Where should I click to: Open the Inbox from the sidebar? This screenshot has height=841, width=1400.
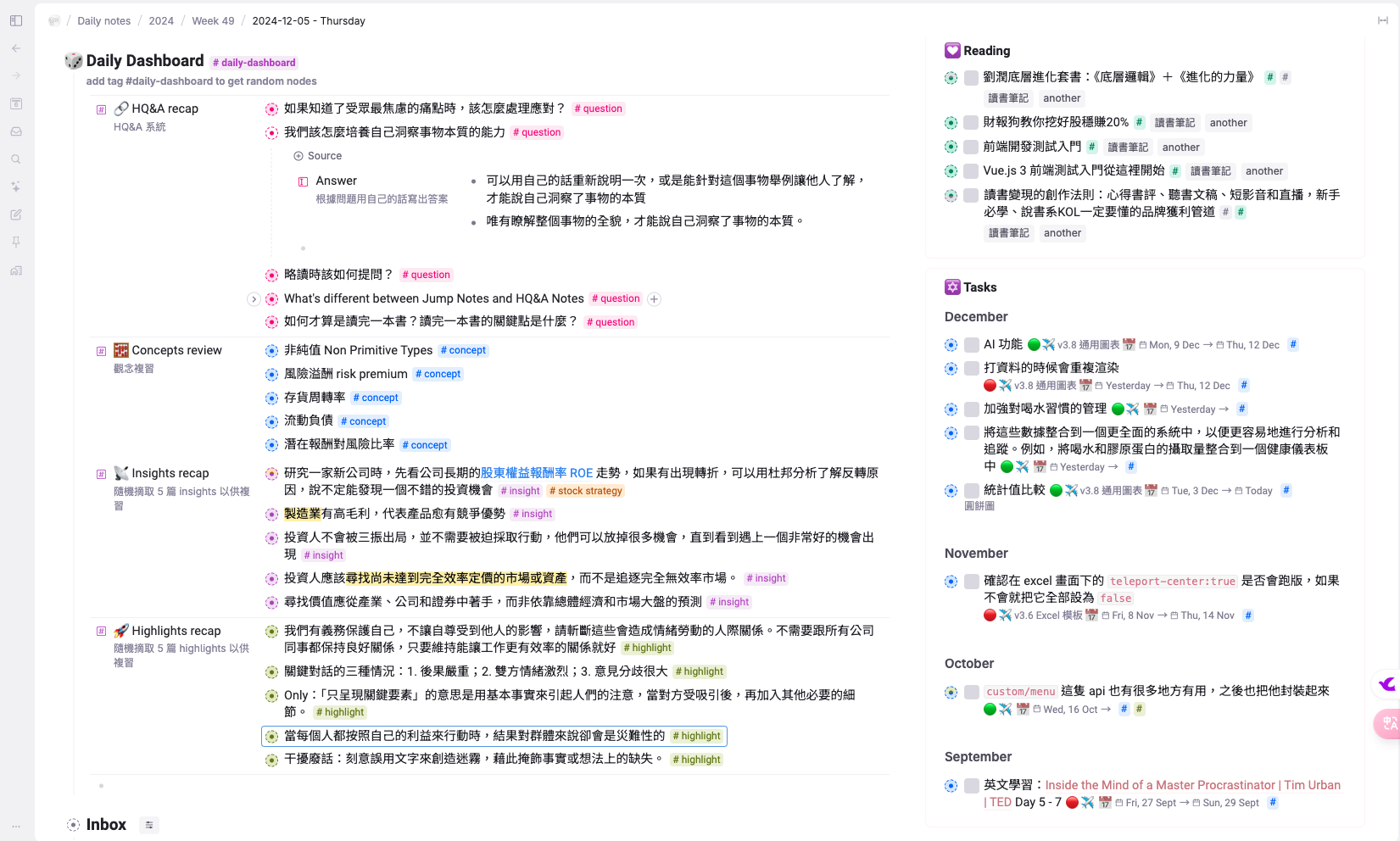[x=15, y=131]
